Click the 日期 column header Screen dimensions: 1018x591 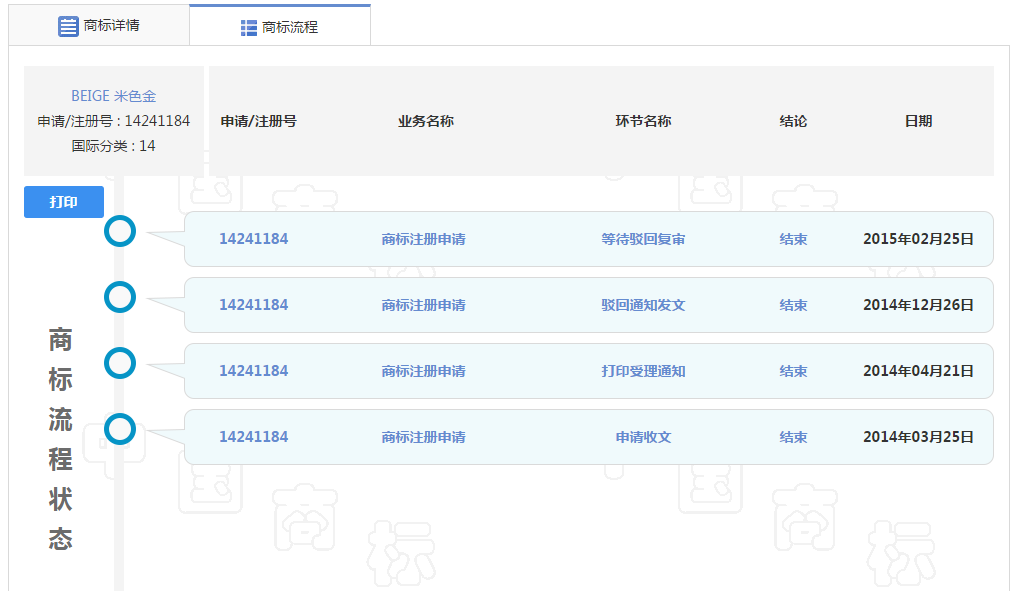[x=919, y=121]
